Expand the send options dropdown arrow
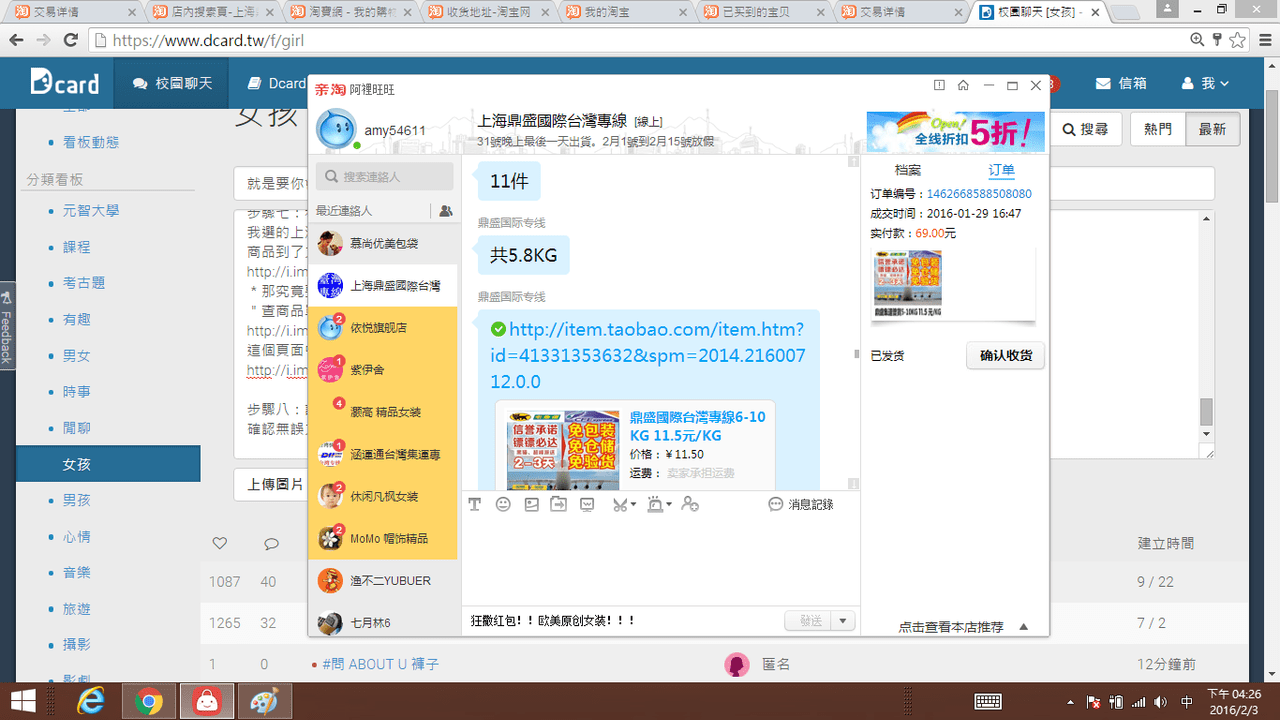Viewport: 1280px width, 720px height. coord(845,621)
